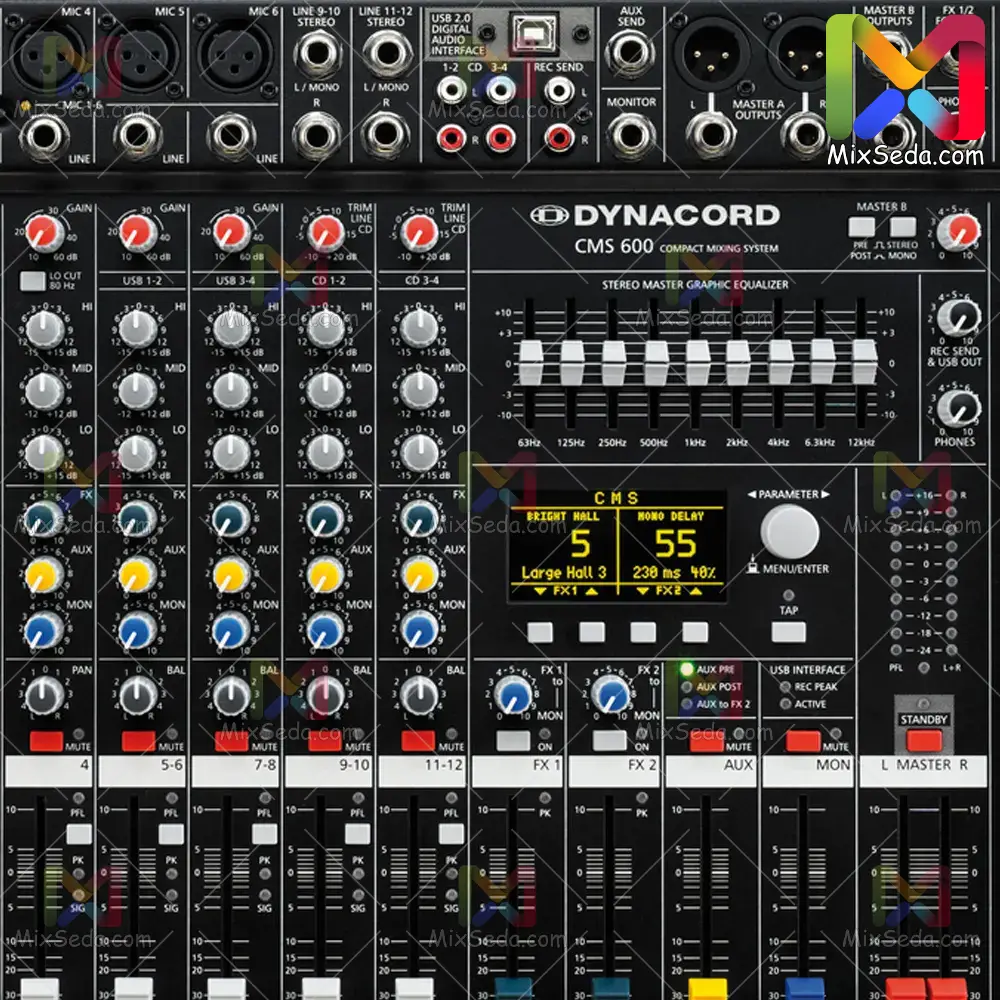Click the FX 1 to MON blue knob

(513, 692)
